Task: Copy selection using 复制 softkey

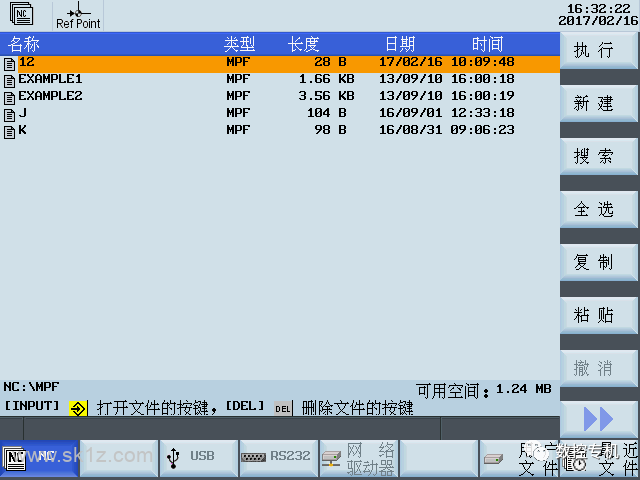Action: (x=599, y=262)
